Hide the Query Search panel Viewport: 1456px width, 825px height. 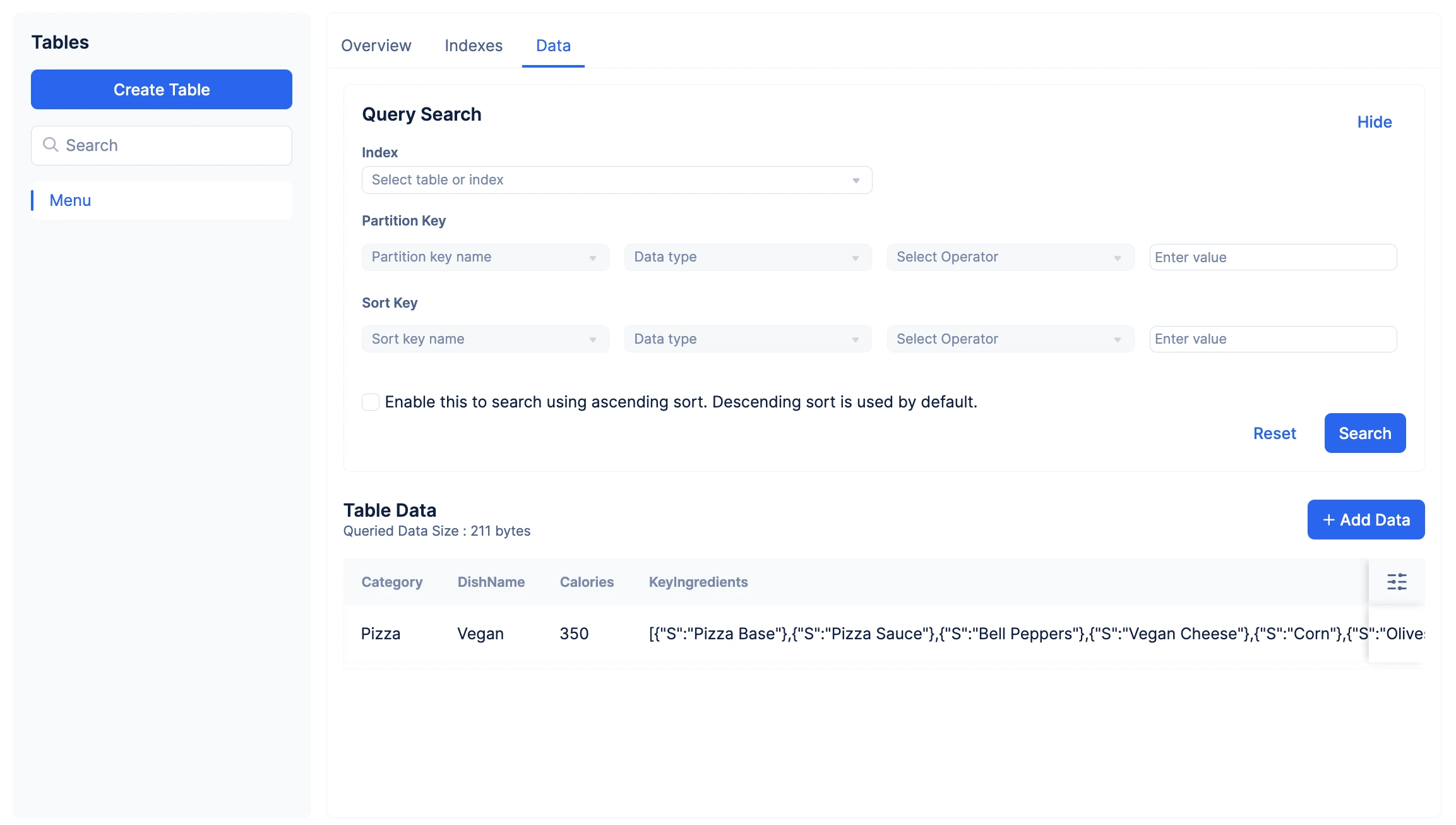pos(1375,122)
